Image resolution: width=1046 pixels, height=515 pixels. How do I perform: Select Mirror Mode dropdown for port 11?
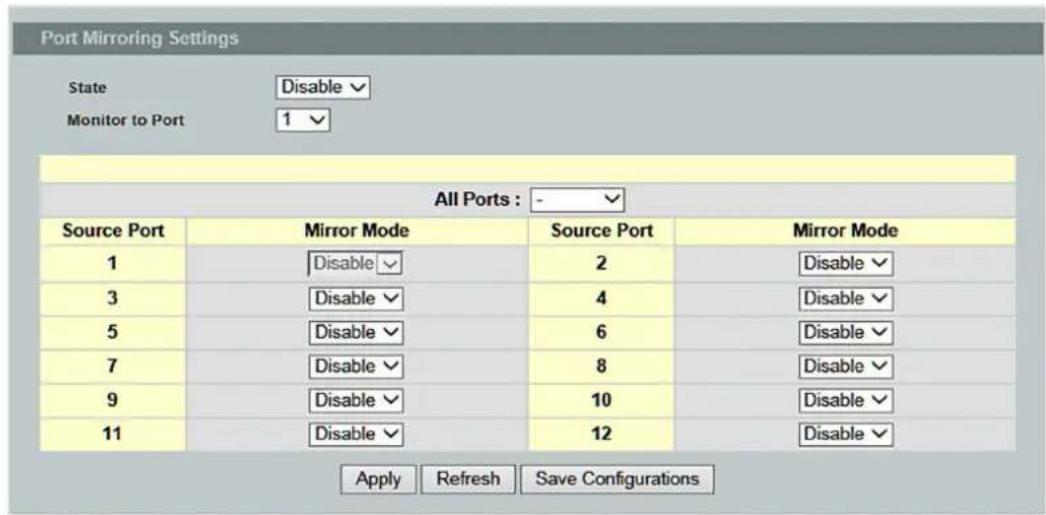pyautogui.click(x=356, y=434)
